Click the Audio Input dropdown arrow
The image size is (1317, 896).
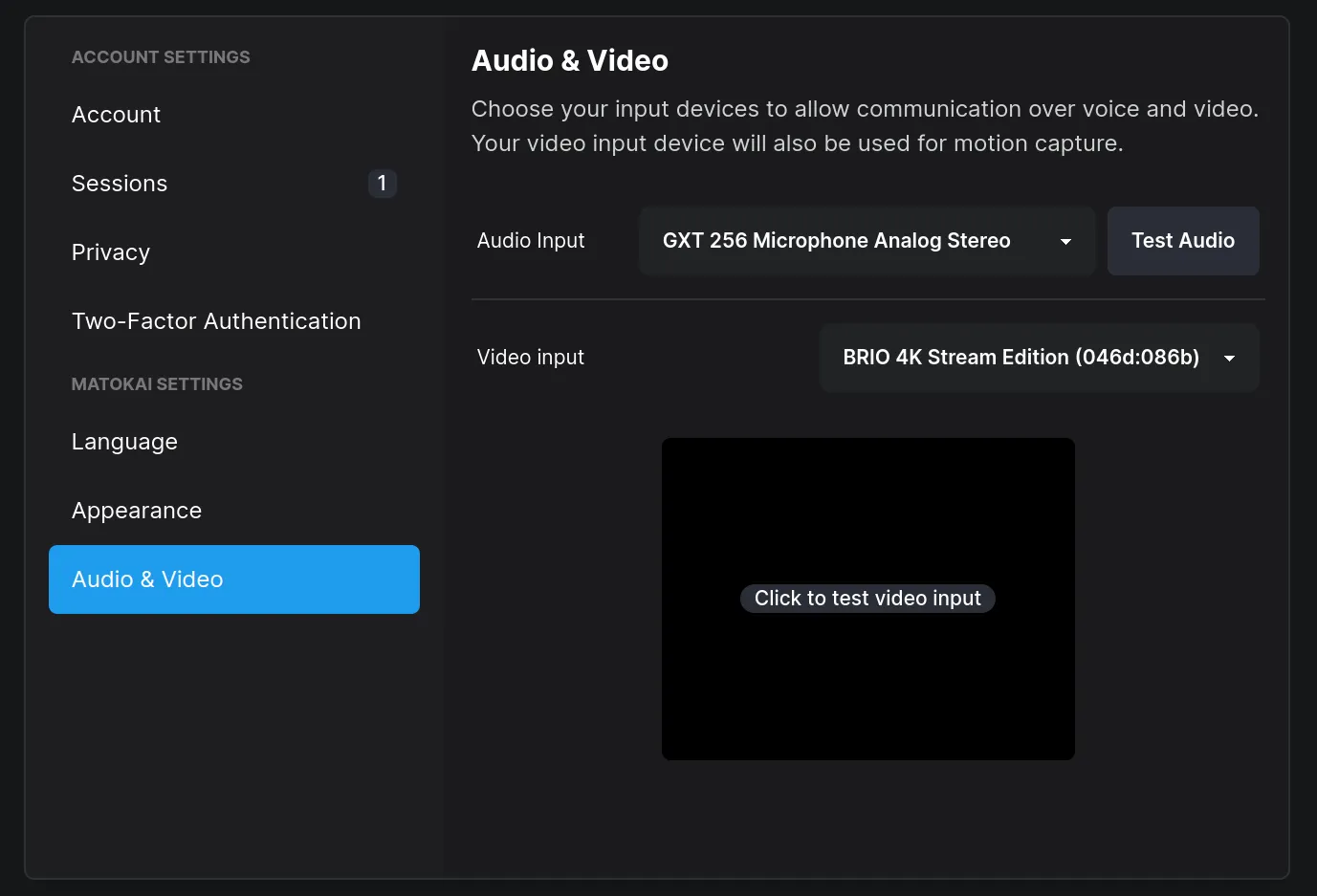(x=1065, y=242)
